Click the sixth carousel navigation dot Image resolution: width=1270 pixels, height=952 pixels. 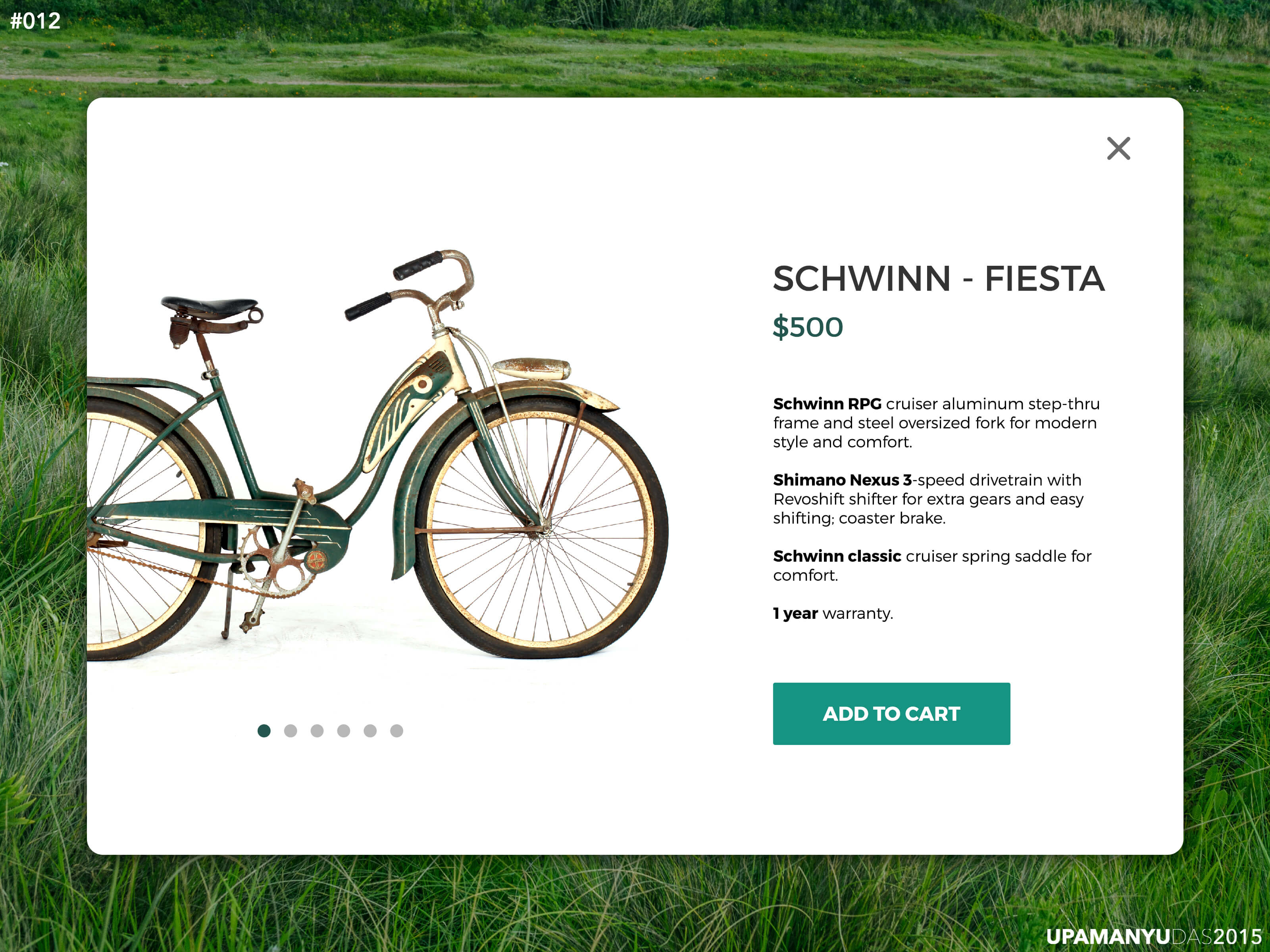397,731
